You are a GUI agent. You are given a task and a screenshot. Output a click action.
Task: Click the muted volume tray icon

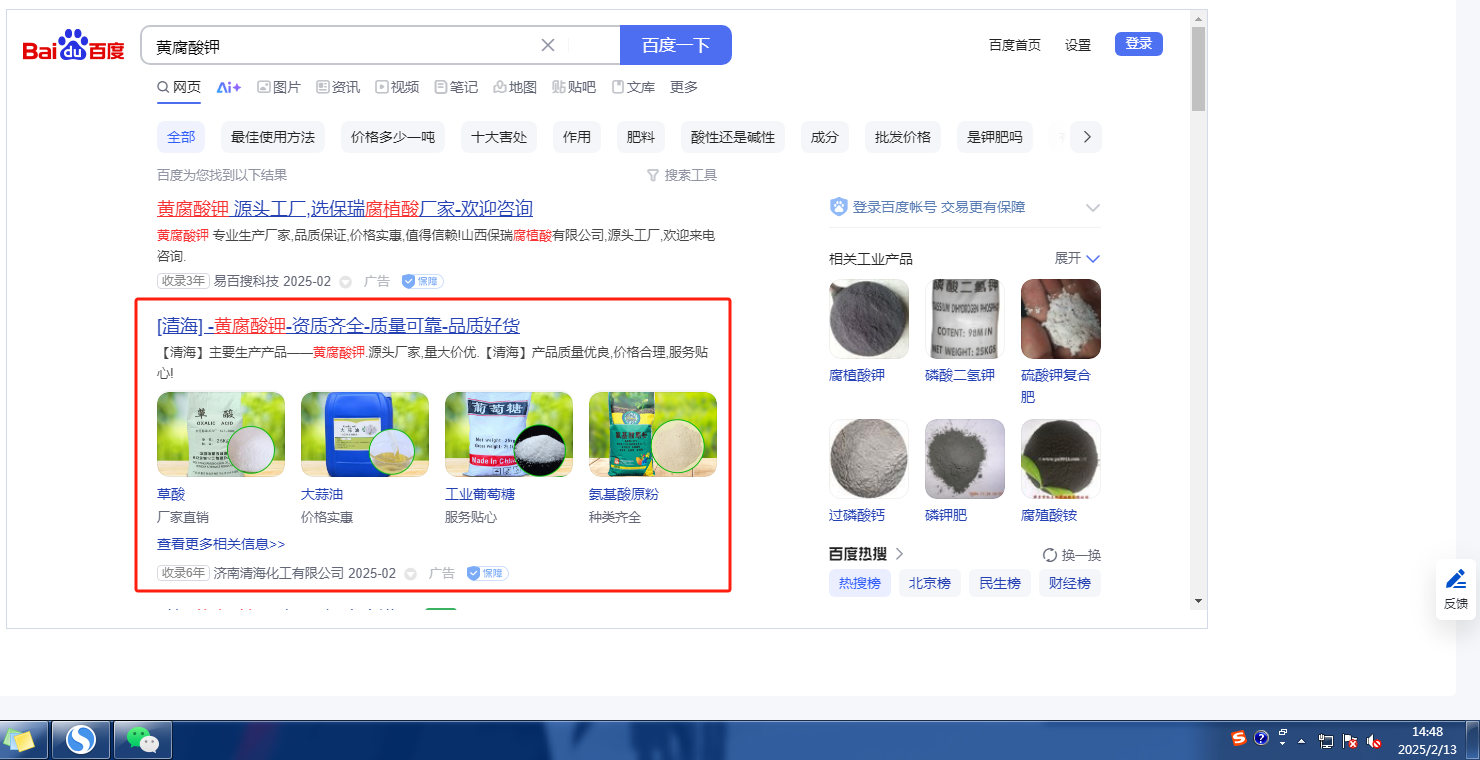click(1375, 741)
